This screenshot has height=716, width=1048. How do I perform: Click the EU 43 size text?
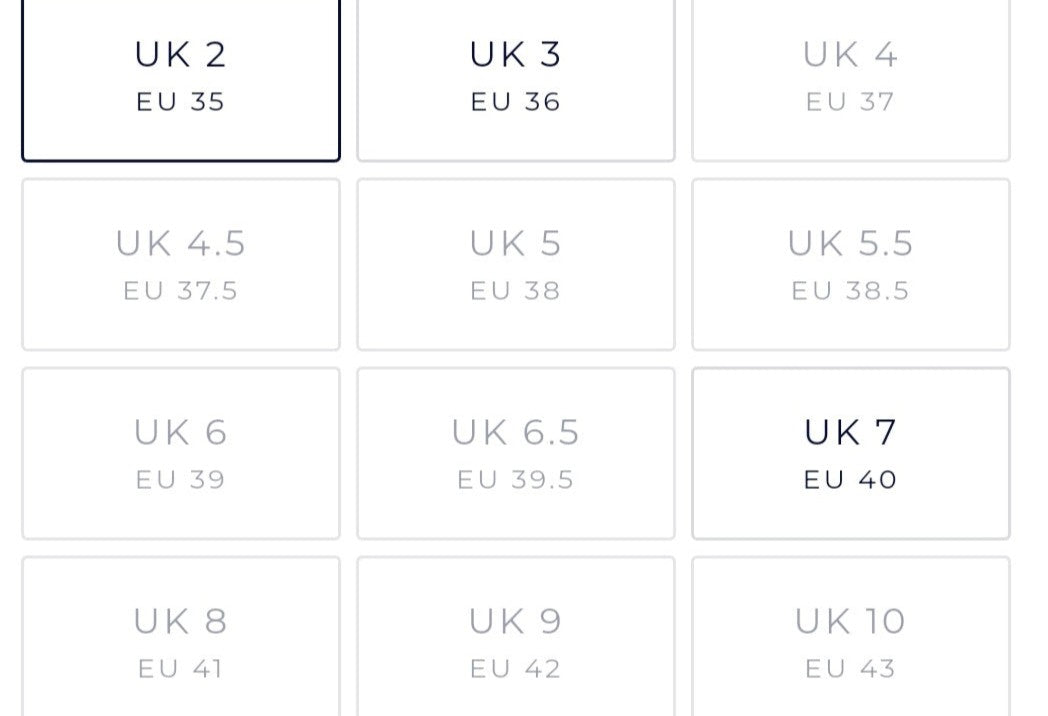click(x=851, y=669)
